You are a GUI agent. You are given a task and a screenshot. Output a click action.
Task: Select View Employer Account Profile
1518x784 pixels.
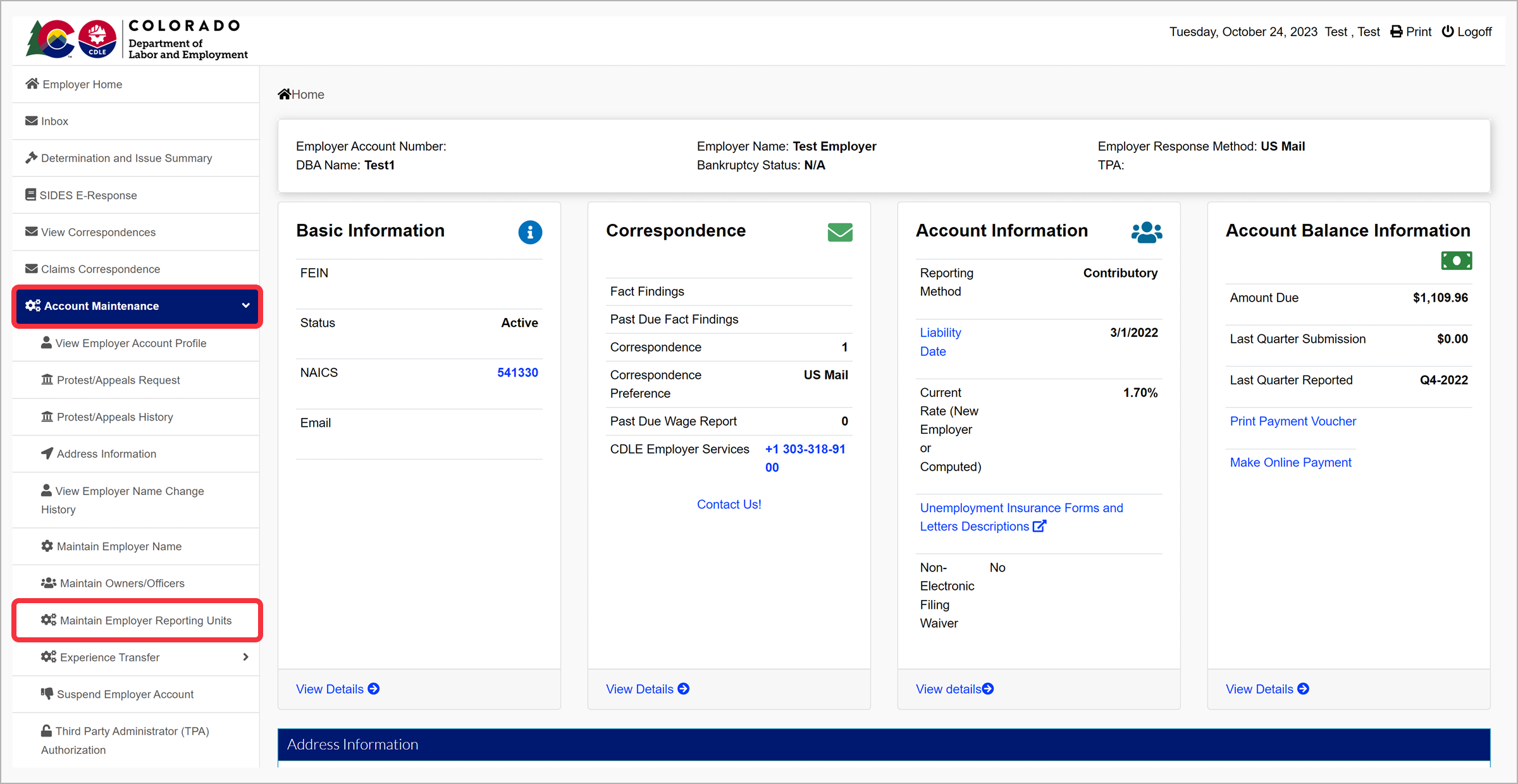coord(136,343)
